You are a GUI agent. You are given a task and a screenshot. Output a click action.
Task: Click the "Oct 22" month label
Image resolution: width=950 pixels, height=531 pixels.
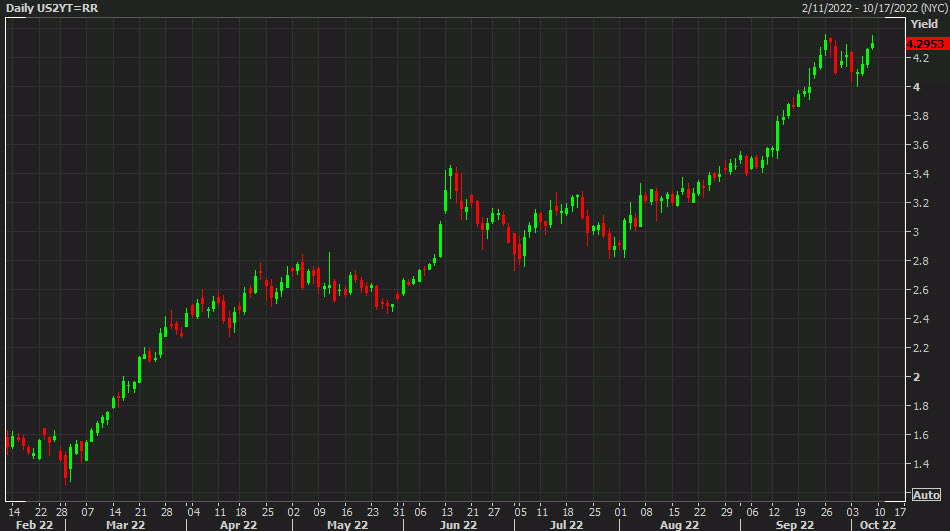(x=878, y=525)
